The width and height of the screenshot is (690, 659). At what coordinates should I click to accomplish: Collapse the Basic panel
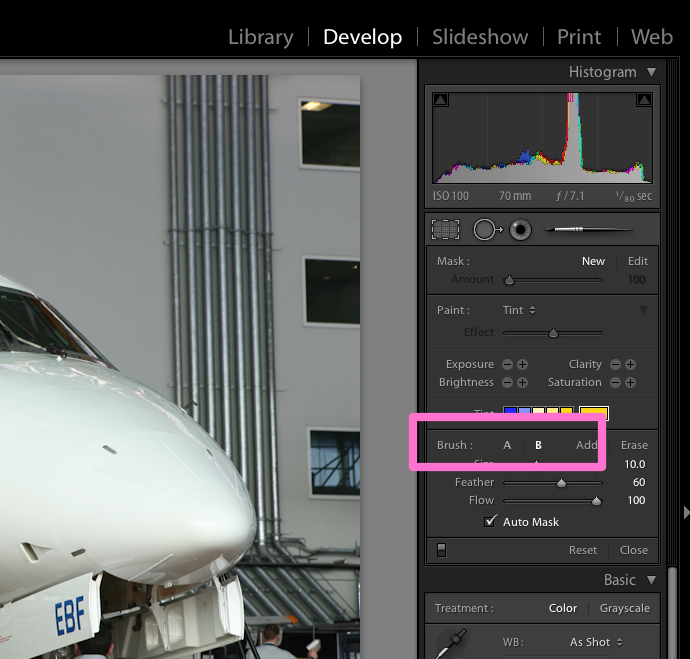tap(651, 580)
